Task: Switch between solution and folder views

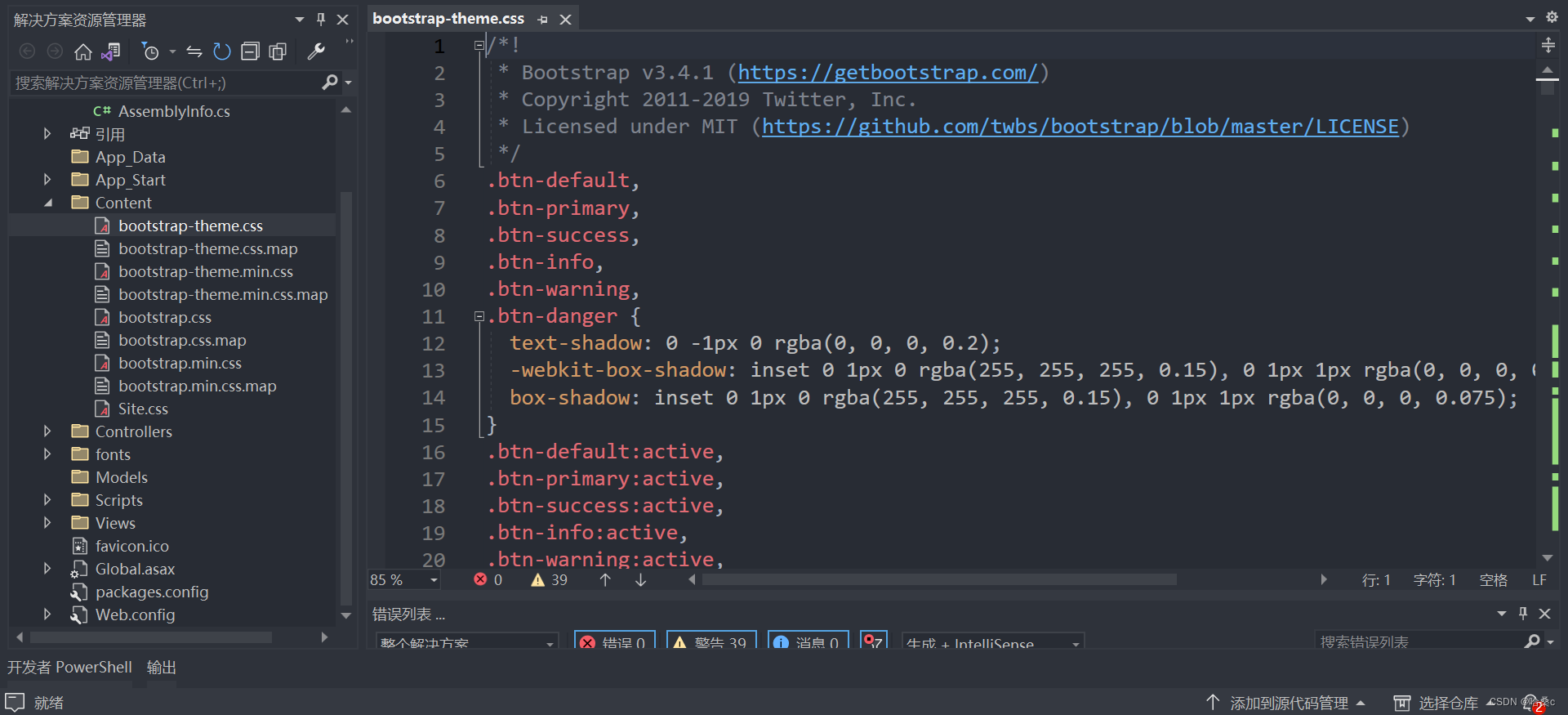Action: [111, 52]
